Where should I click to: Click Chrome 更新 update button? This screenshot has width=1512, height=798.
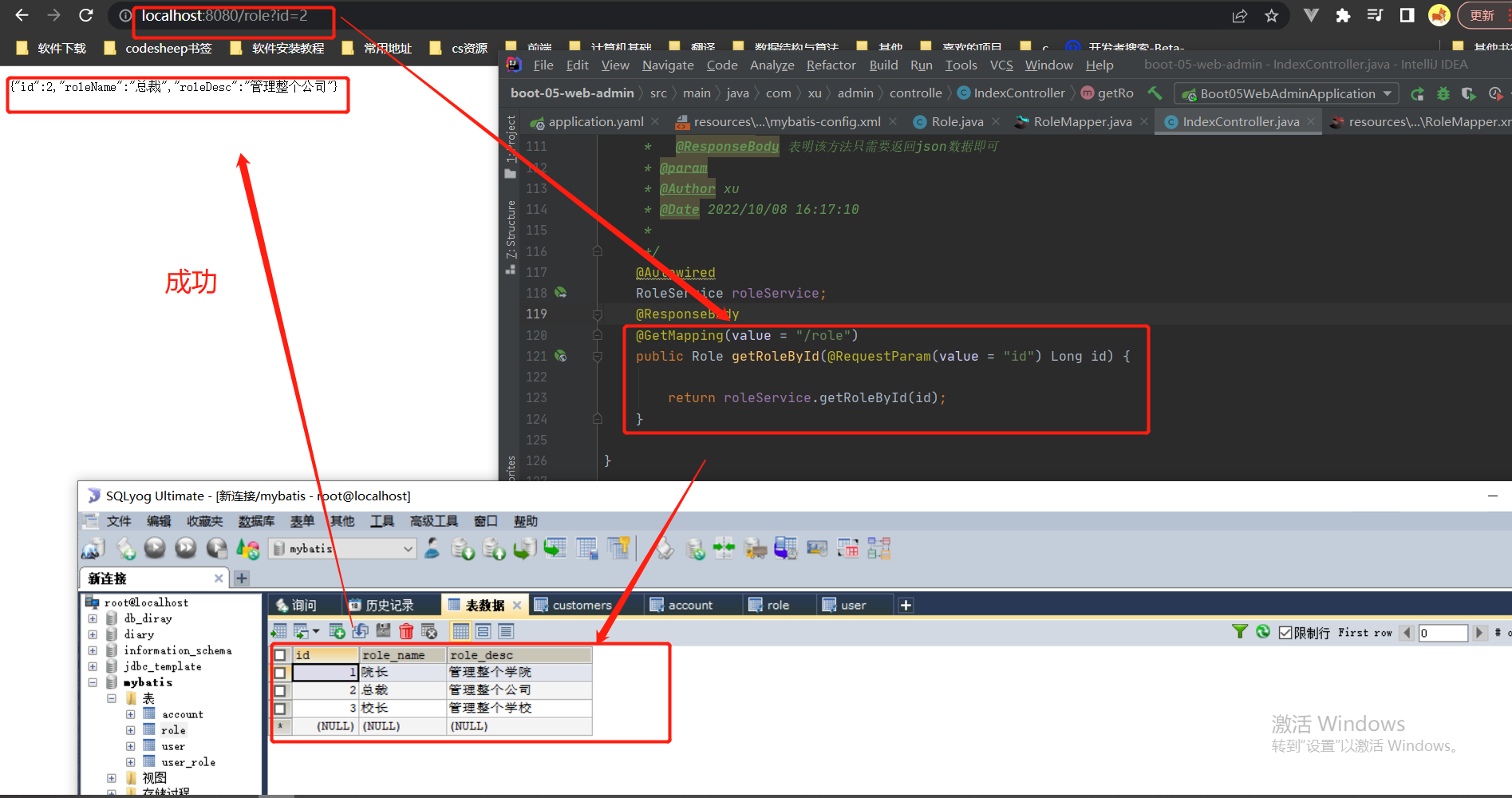(1482, 16)
